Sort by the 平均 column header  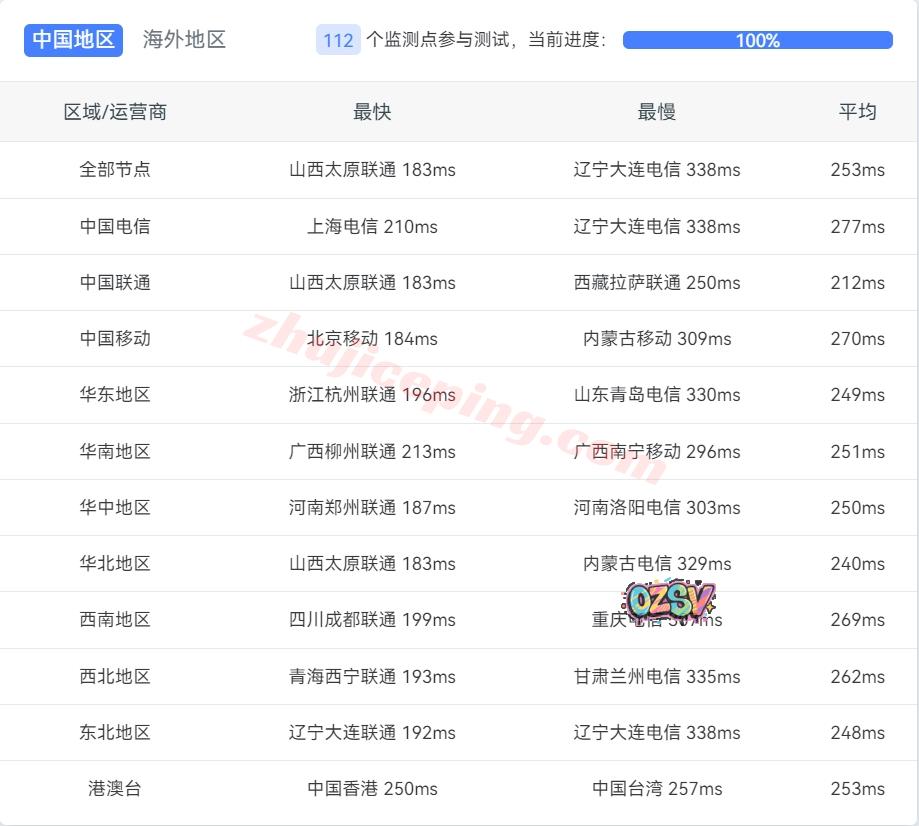[857, 112]
